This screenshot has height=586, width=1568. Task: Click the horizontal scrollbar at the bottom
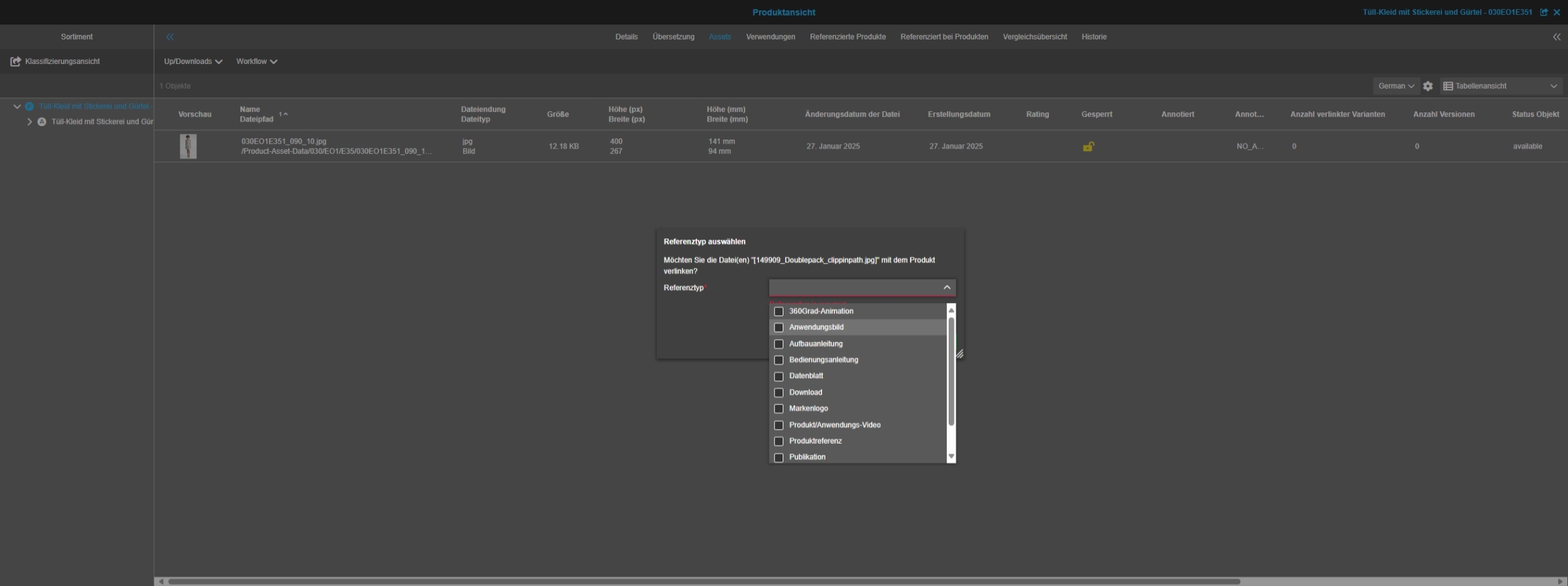pos(704,581)
